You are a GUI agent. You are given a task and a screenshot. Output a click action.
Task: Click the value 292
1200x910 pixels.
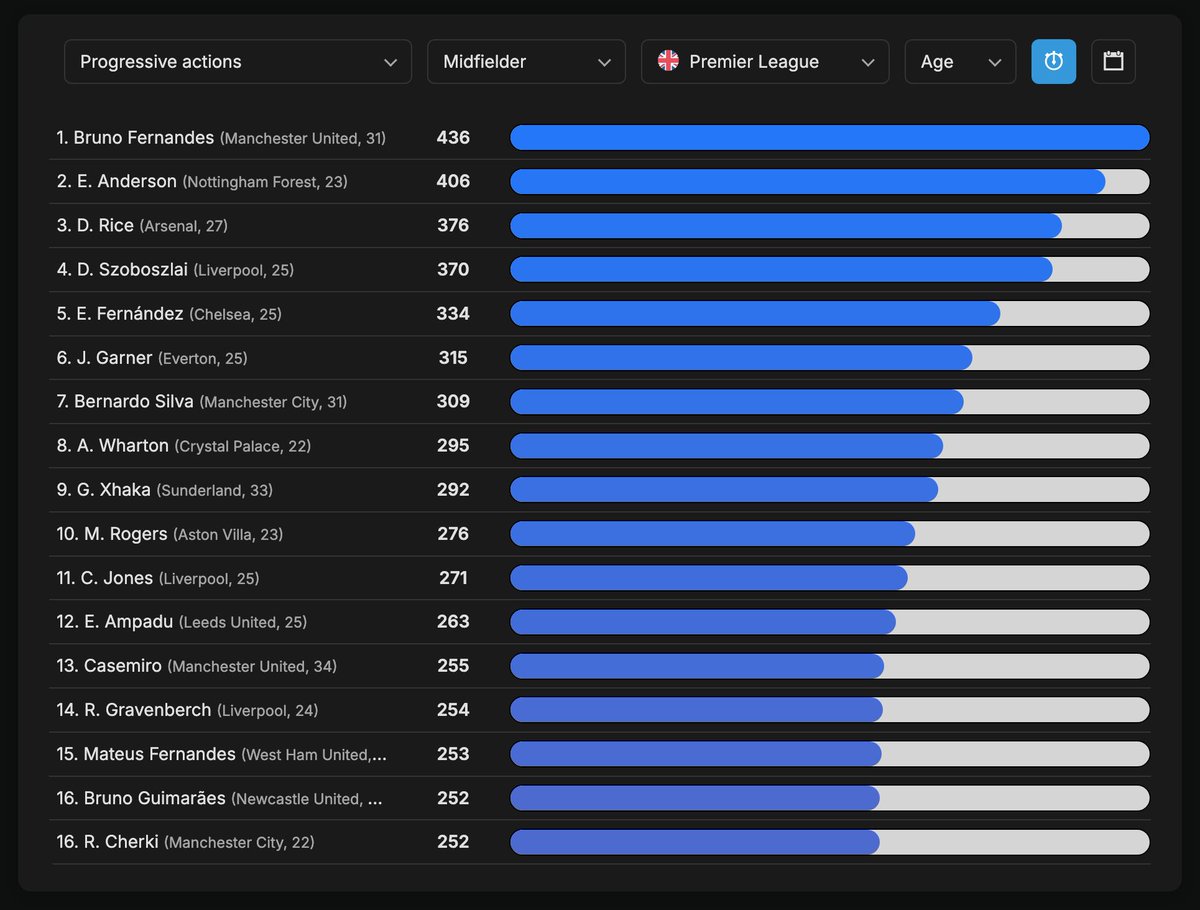(453, 490)
